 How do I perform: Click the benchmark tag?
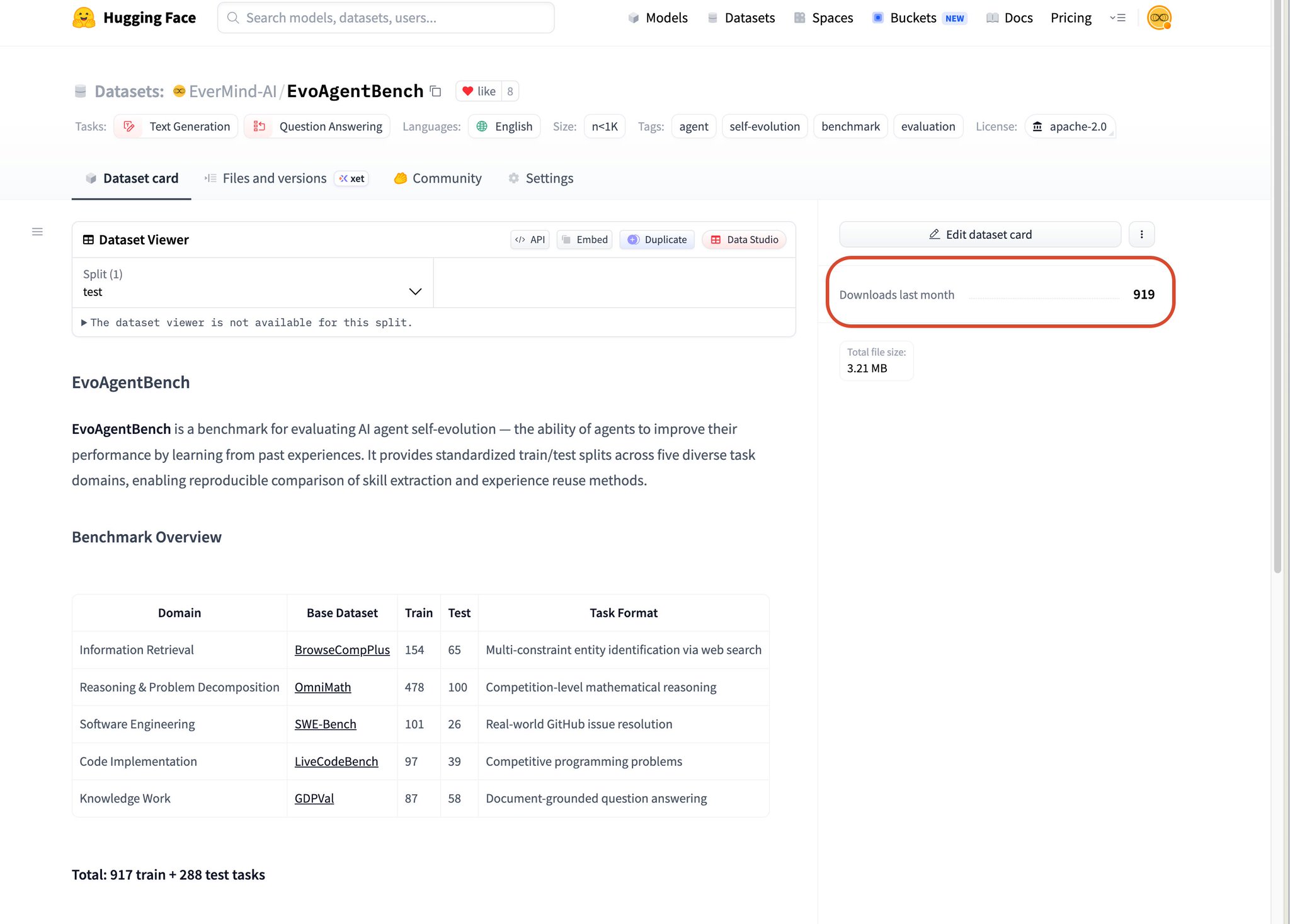coord(850,127)
